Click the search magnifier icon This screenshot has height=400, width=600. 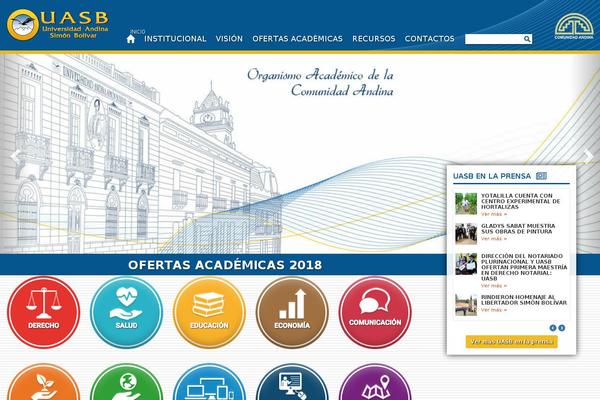527,39
